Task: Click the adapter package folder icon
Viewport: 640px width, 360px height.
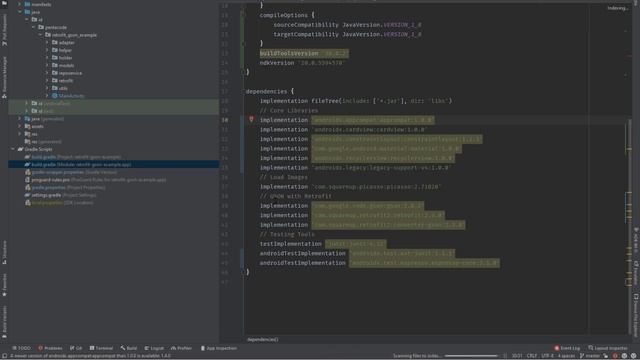Action: point(55,42)
